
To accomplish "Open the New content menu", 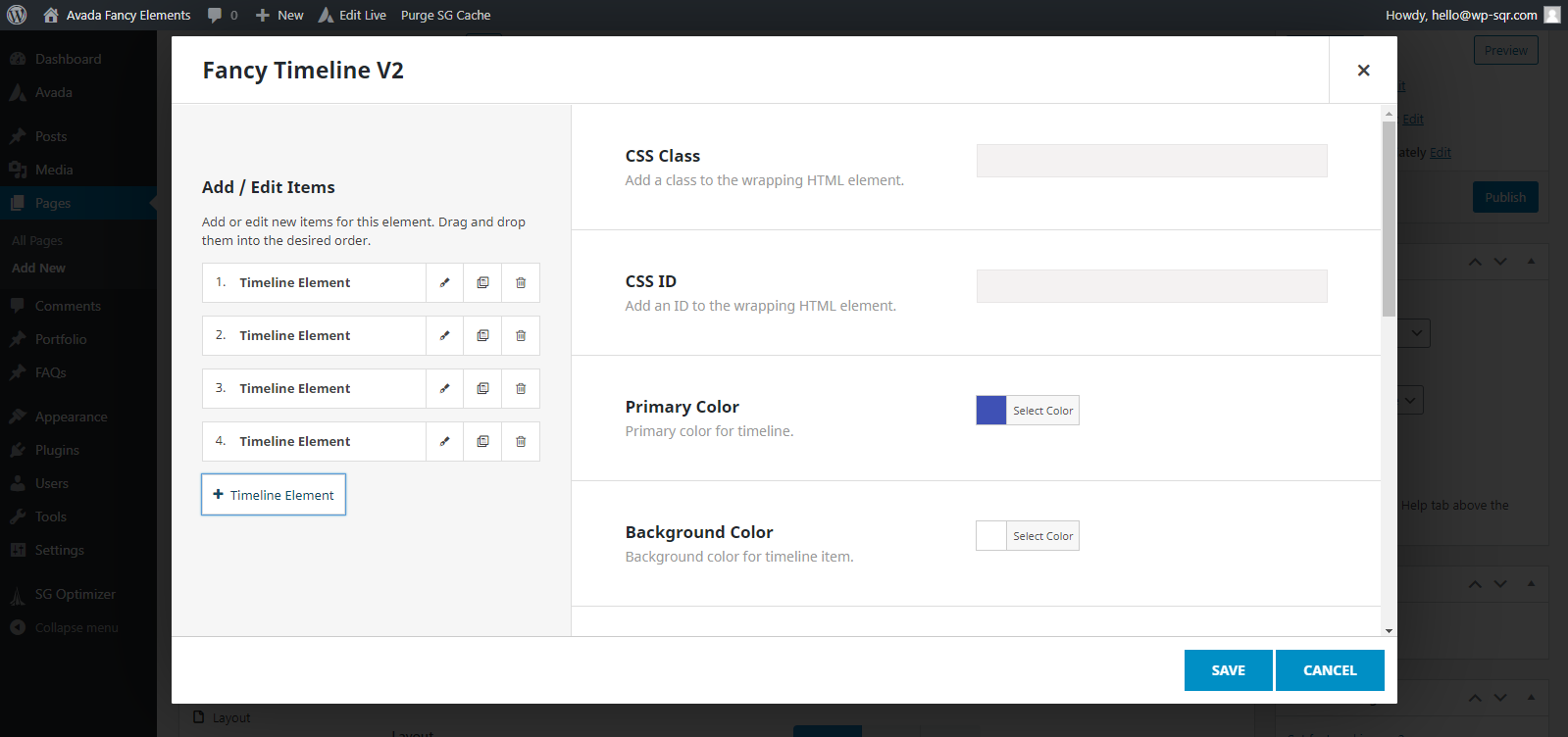I will [279, 15].
